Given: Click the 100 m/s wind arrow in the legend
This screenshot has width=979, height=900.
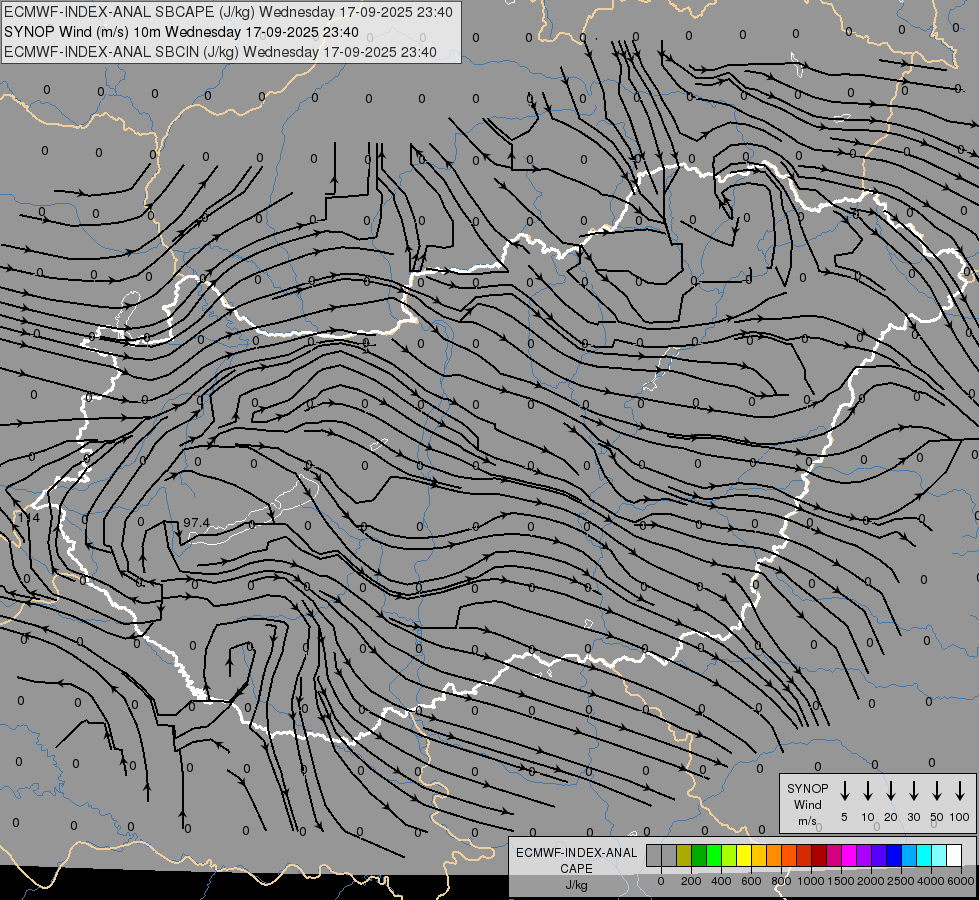Looking at the screenshot, I should [960, 791].
